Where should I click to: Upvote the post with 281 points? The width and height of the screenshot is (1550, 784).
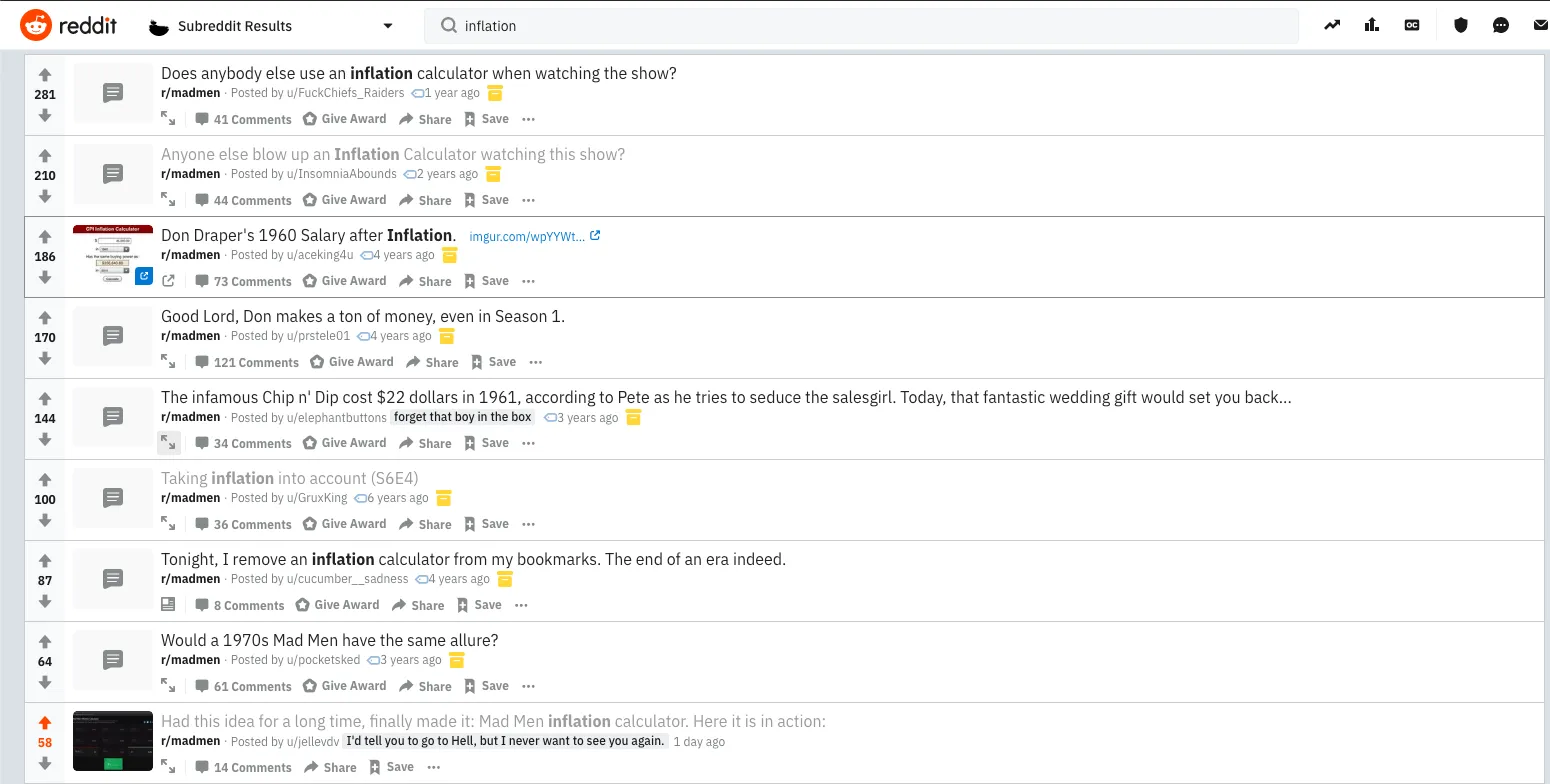tap(45, 74)
